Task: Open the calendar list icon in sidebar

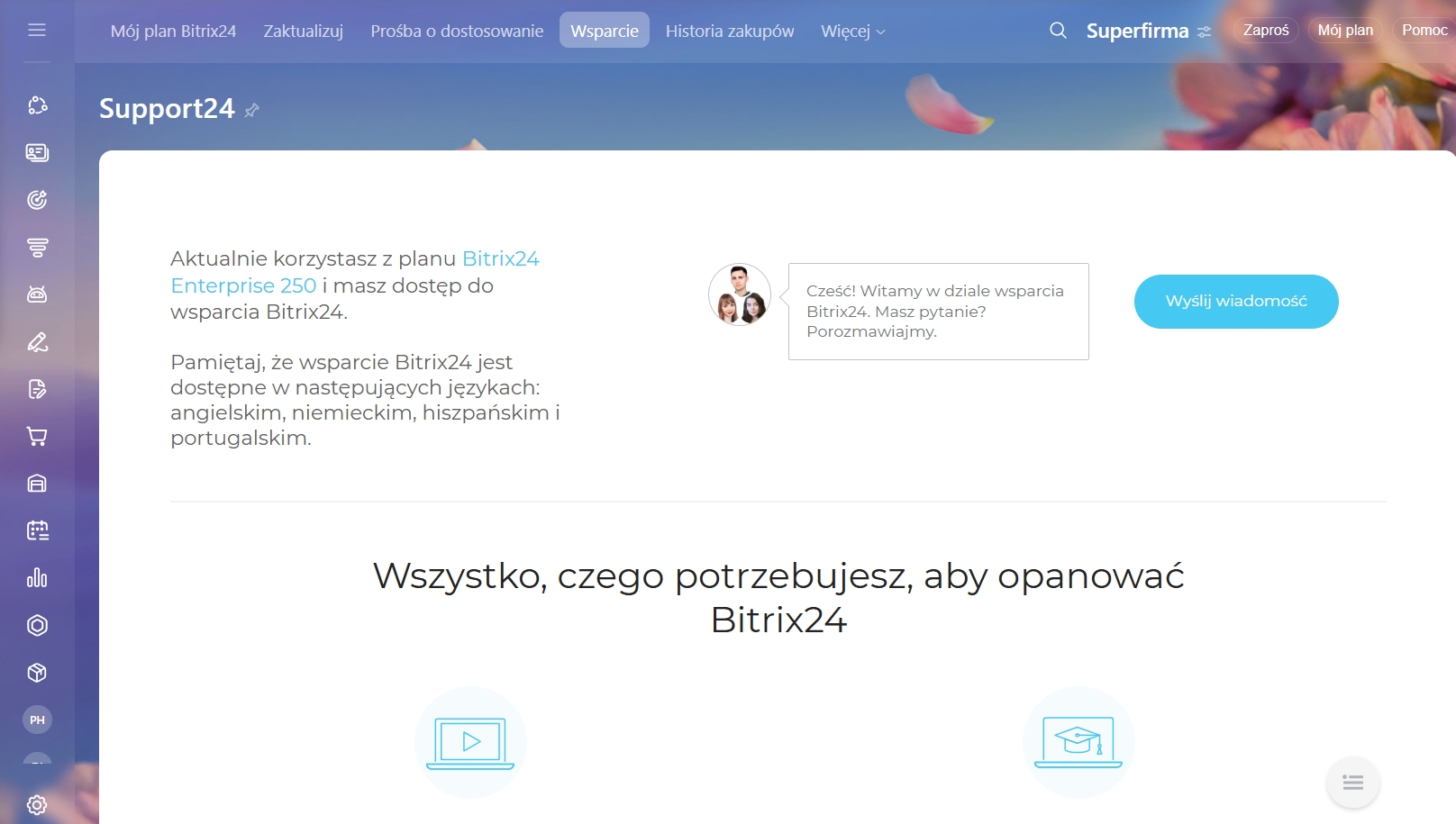Action: click(x=37, y=531)
